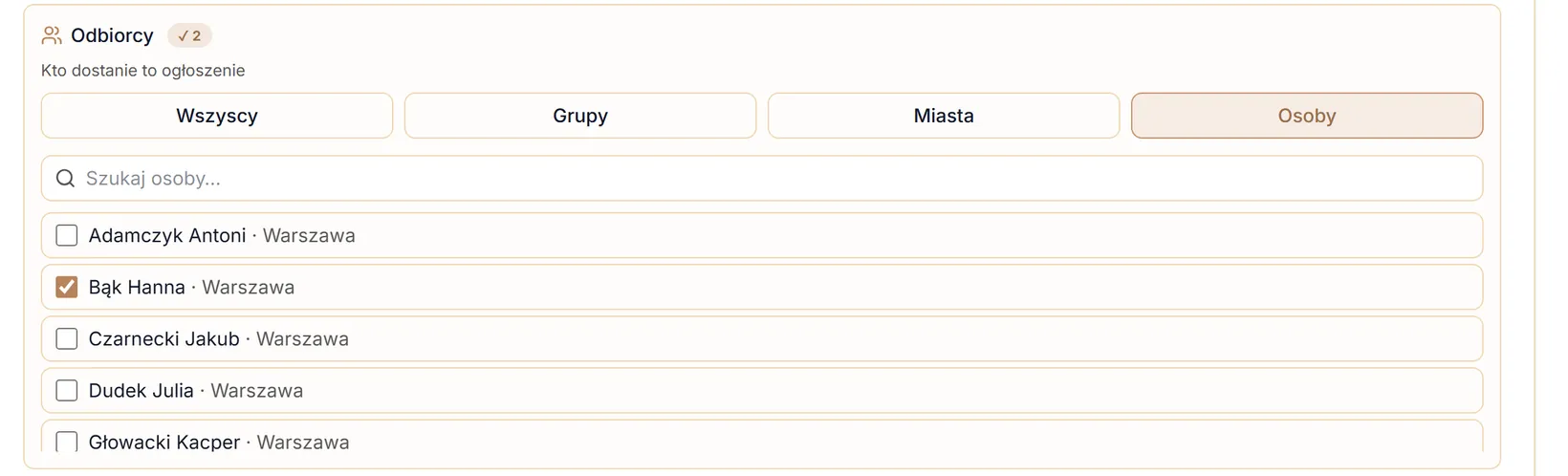The width and height of the screenshot is (1568, 476).
Task: Tick the checkbox for Adamczyk Antoni
Action: 67,235
